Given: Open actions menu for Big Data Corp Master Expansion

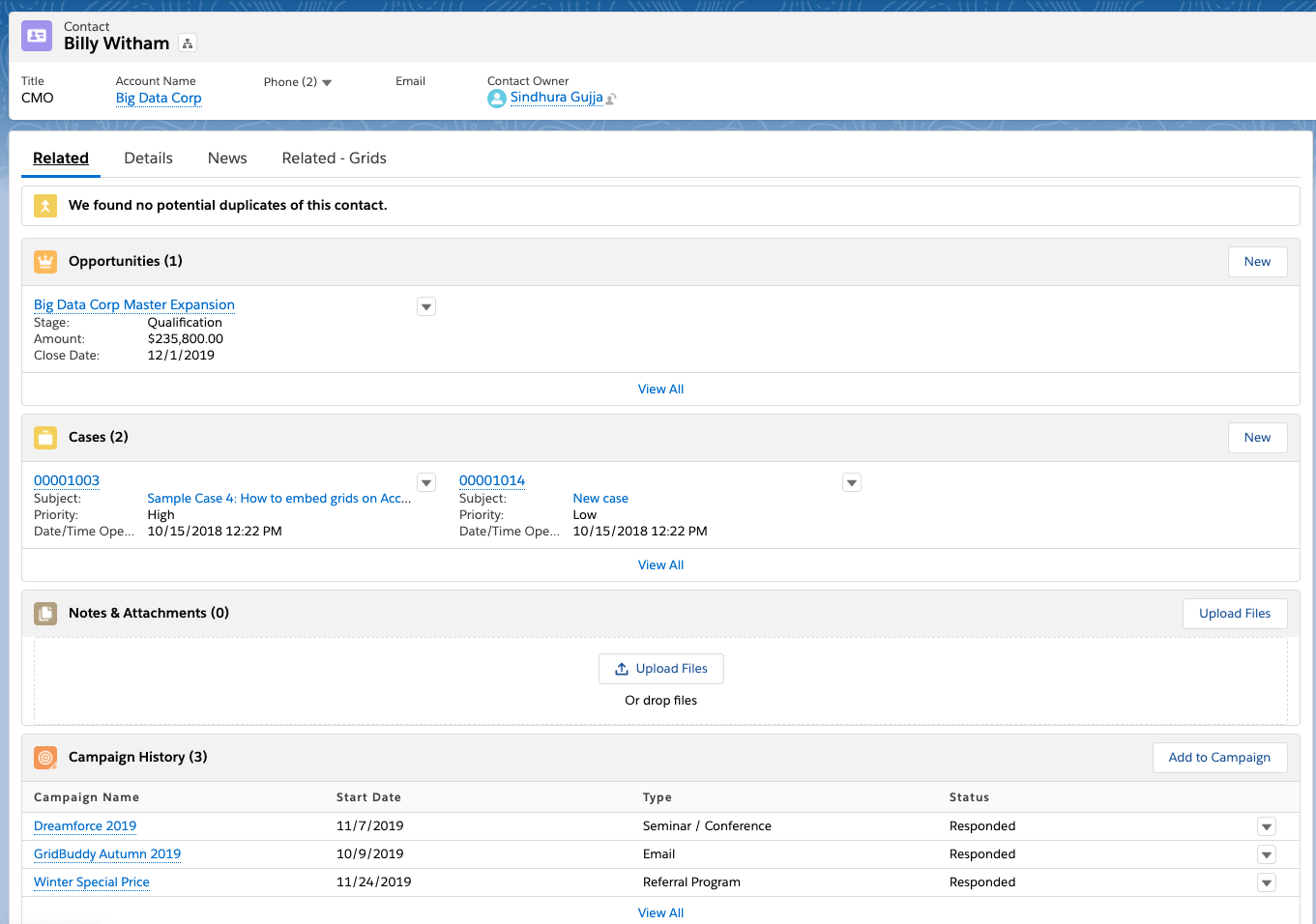Looking at the screenshot, I should tap(426, 306).
